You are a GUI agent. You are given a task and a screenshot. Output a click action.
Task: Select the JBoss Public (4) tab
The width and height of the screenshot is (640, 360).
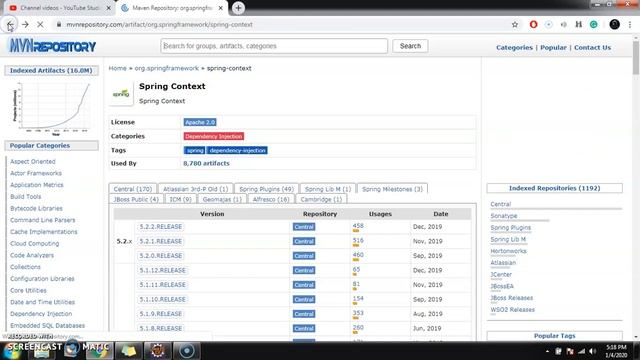point(136,199)
